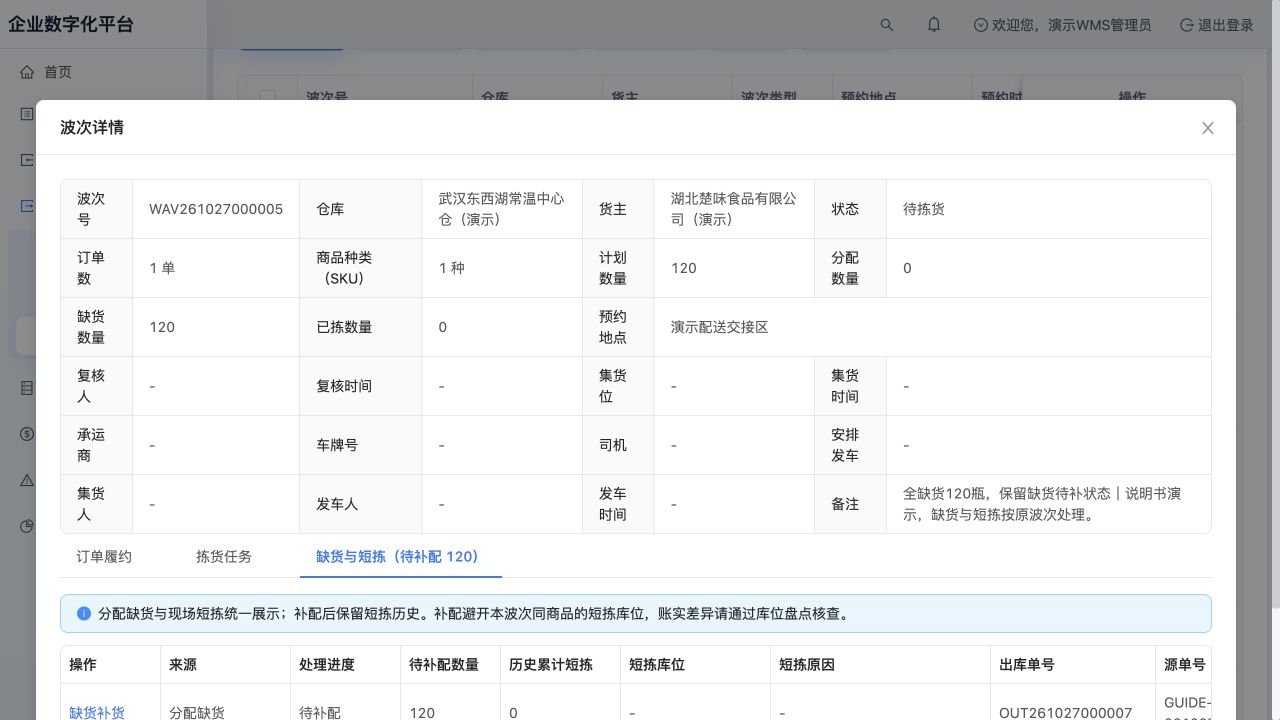Click outbound order number OUT261027000007
Image resolution: width=1280 pixels, height=720 pixels.
pos(1066,713)
